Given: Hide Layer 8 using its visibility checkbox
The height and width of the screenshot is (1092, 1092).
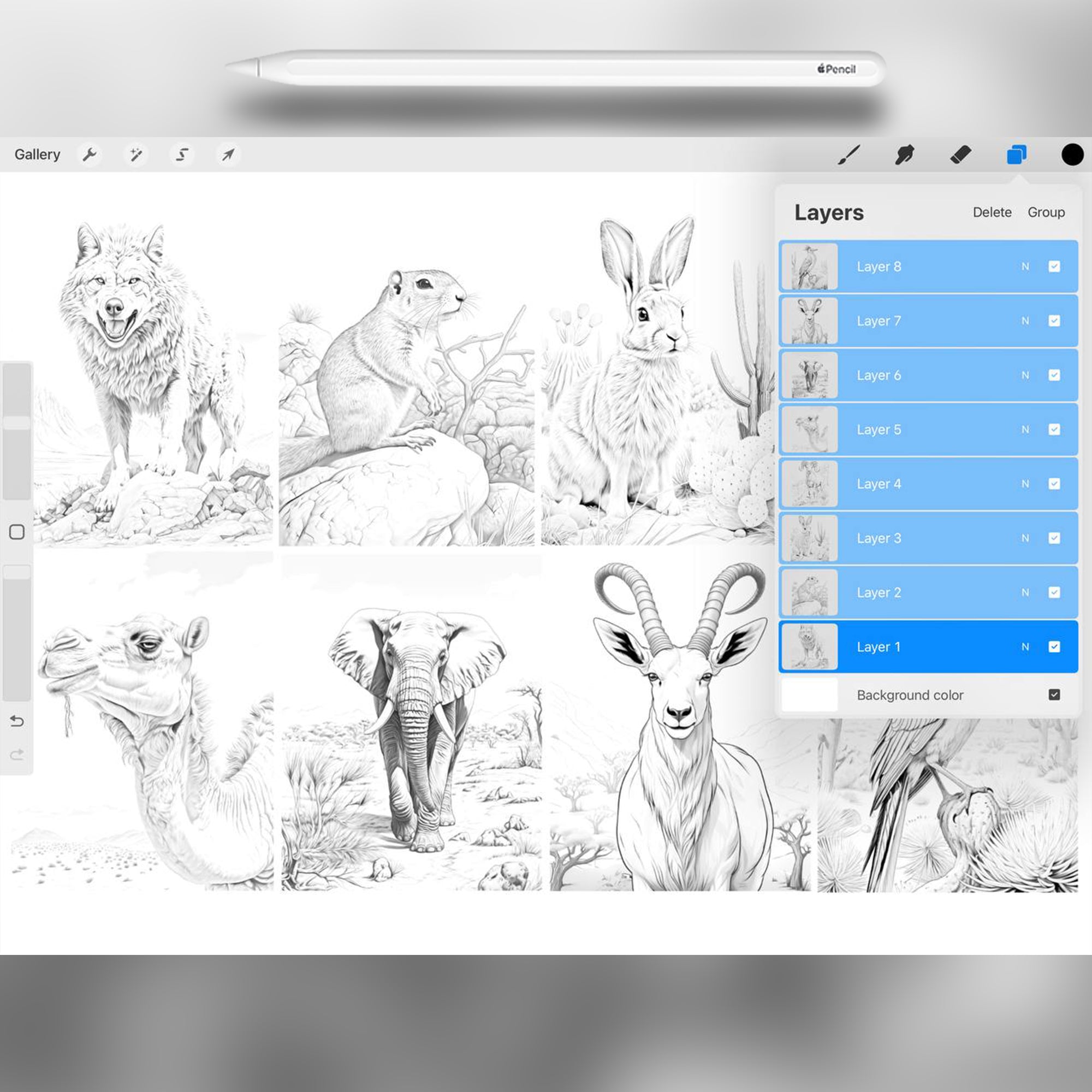Looking at the screenshot, I should (x=1055, y=266).
